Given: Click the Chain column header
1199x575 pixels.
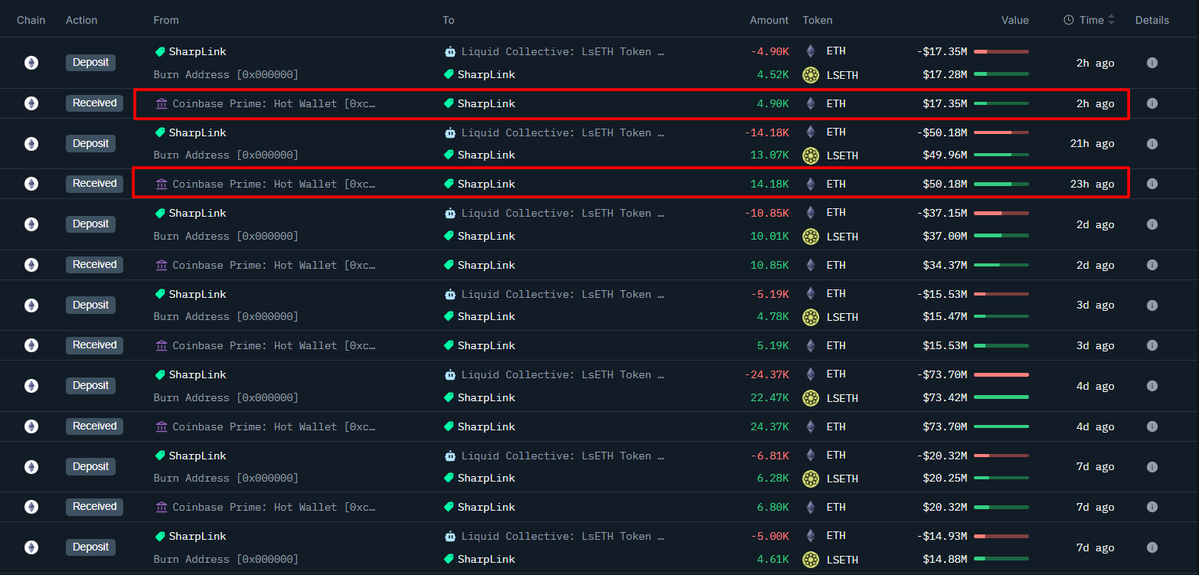Looking at the screenshot, I should pos(31,20).
